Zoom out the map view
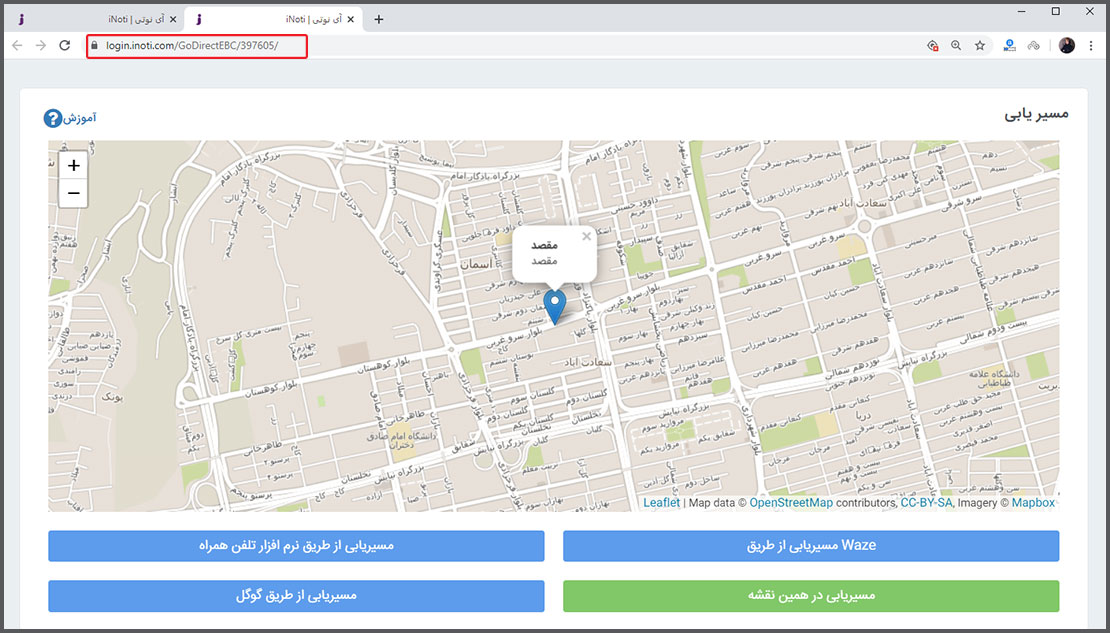The image size is (1110, 633). tap(74, 193)
